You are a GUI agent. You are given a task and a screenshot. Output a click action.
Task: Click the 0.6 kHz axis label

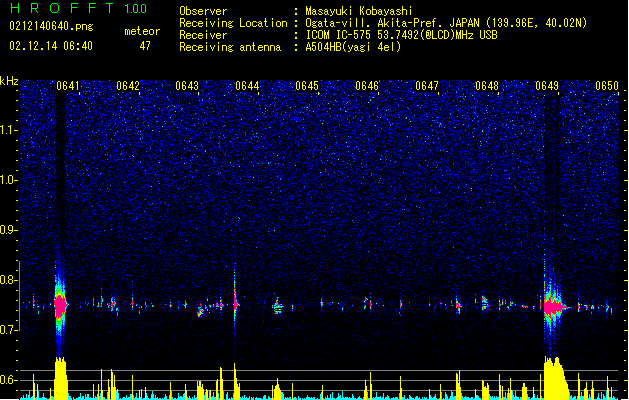pos(9,380)
